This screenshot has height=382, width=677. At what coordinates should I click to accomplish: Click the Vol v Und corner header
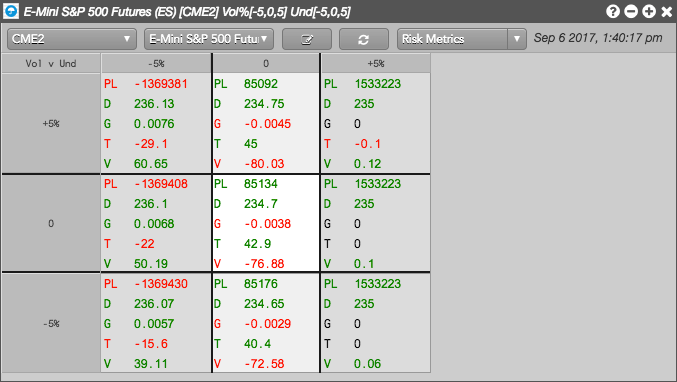[51, 63]
